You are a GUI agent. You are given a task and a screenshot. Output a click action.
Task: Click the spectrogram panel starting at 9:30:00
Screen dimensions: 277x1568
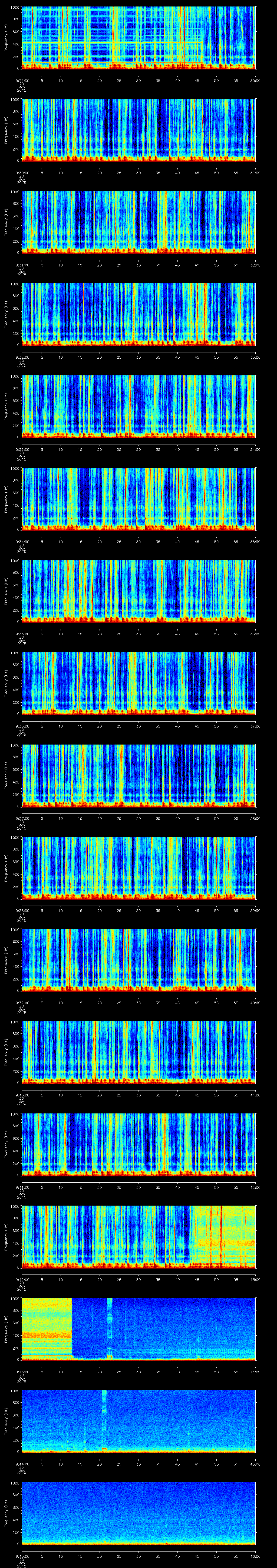coord(139,130)
